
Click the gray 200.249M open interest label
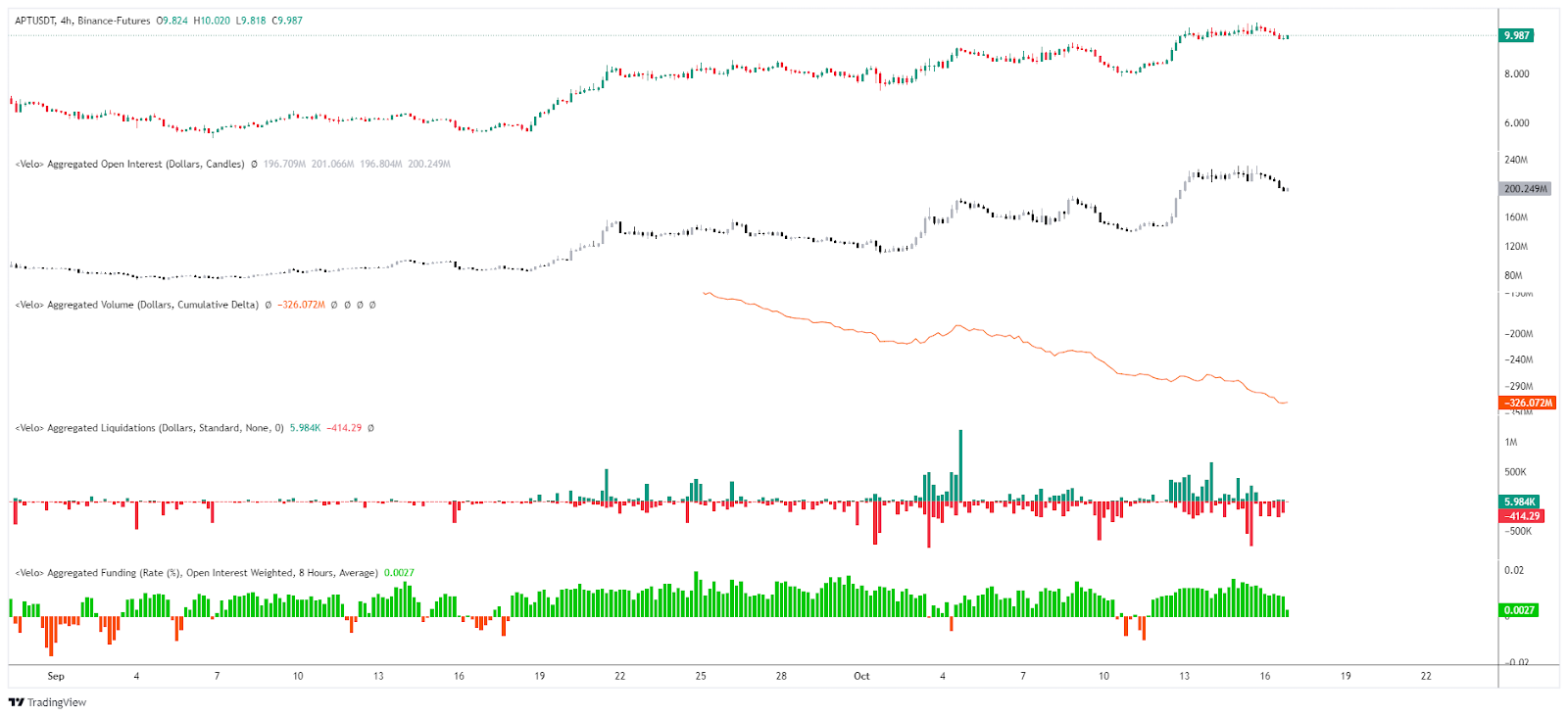click(1525, 189)
